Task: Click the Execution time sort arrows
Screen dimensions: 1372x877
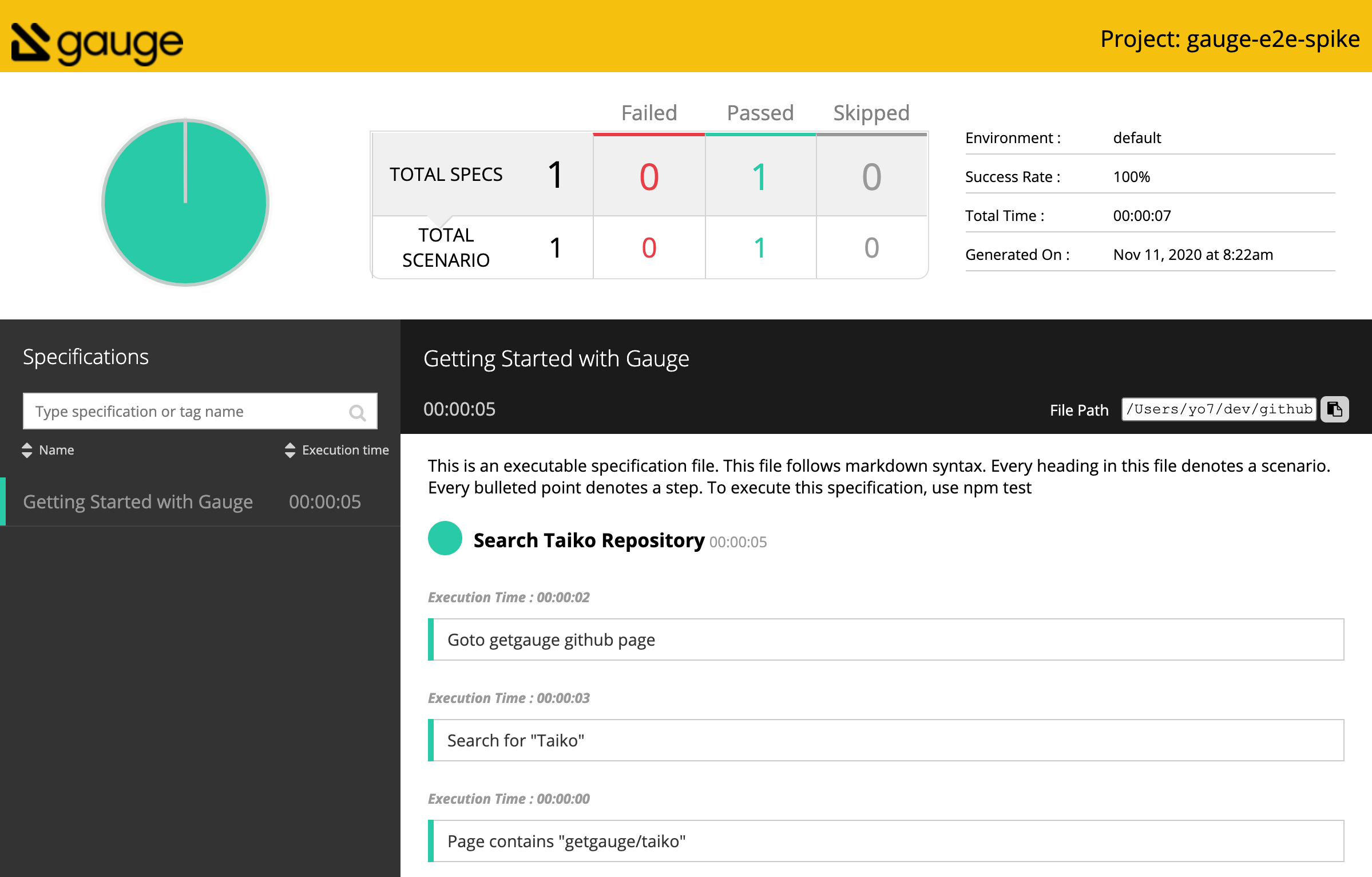Action: (290, 450)
